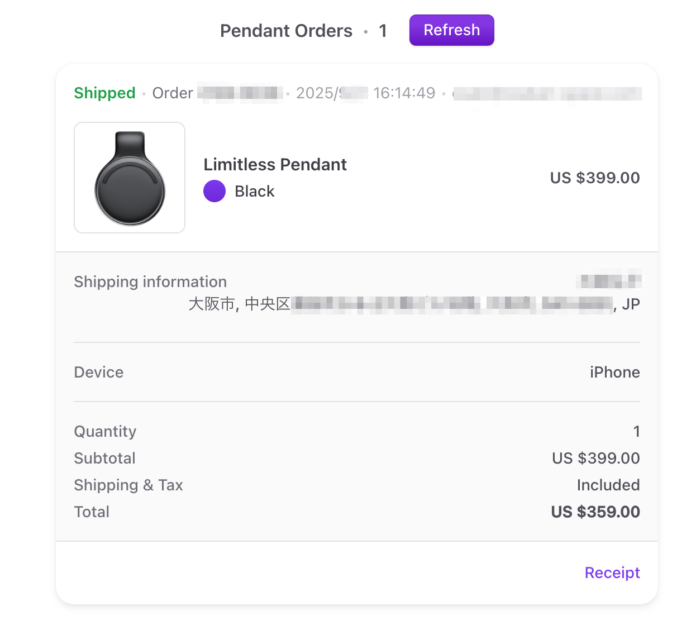Click the purple Refresh button
This screenshot has height=630, width=696.
(451, 30)
